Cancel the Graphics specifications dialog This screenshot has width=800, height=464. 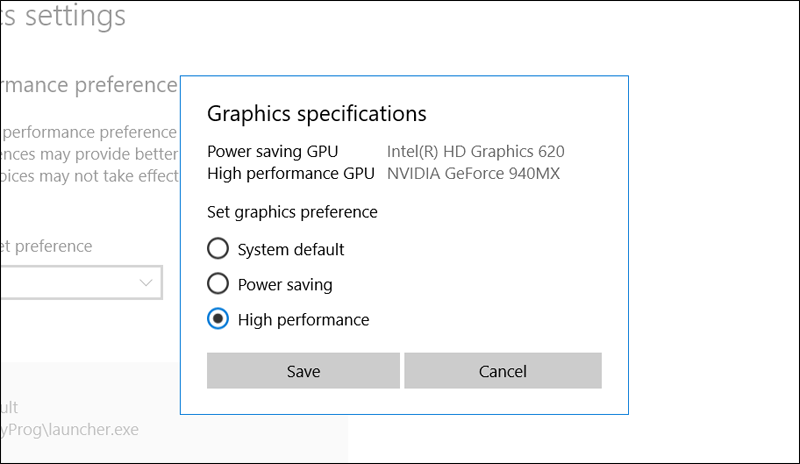click(503, 371)
